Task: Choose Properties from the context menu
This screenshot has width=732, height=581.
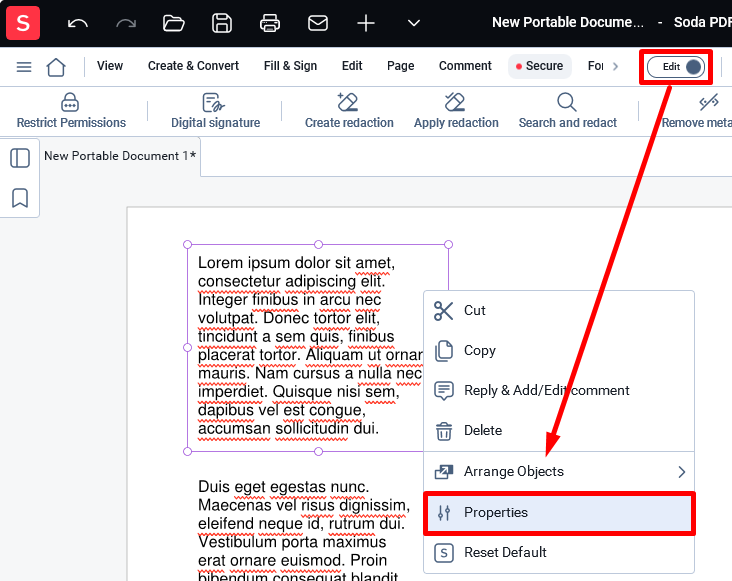Action: tap(559, 512)
